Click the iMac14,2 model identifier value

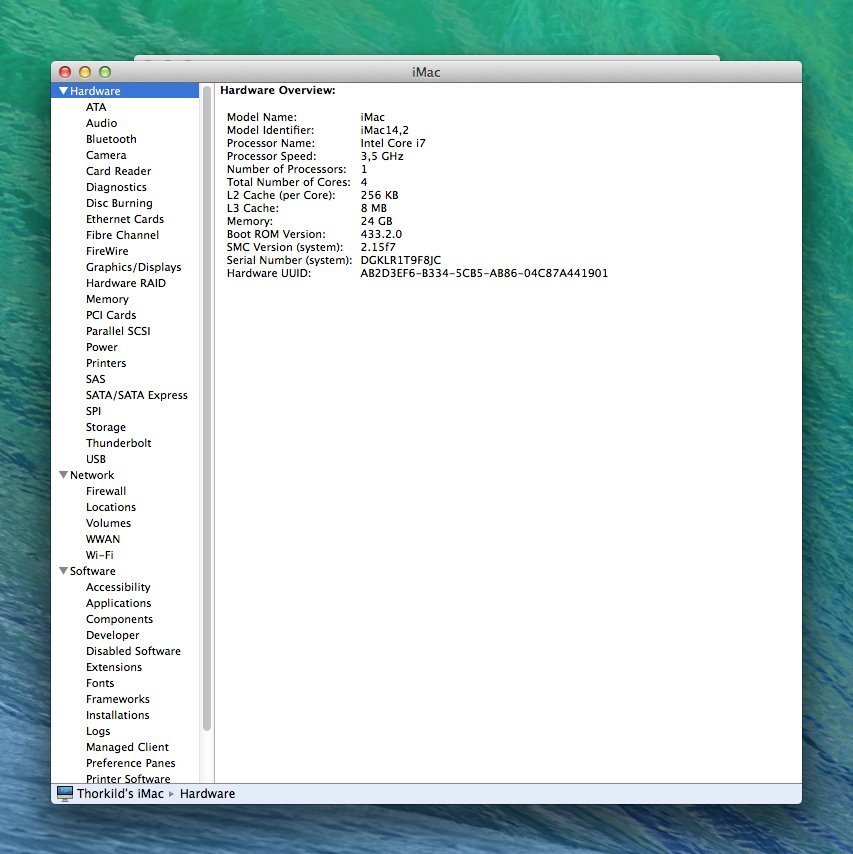pos(385,130)
